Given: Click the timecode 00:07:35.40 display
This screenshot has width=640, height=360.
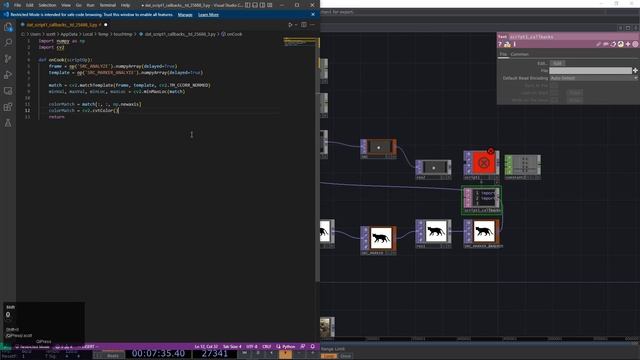Looking at the screenshot, I should pyautogui.click(x=158, y=353).
